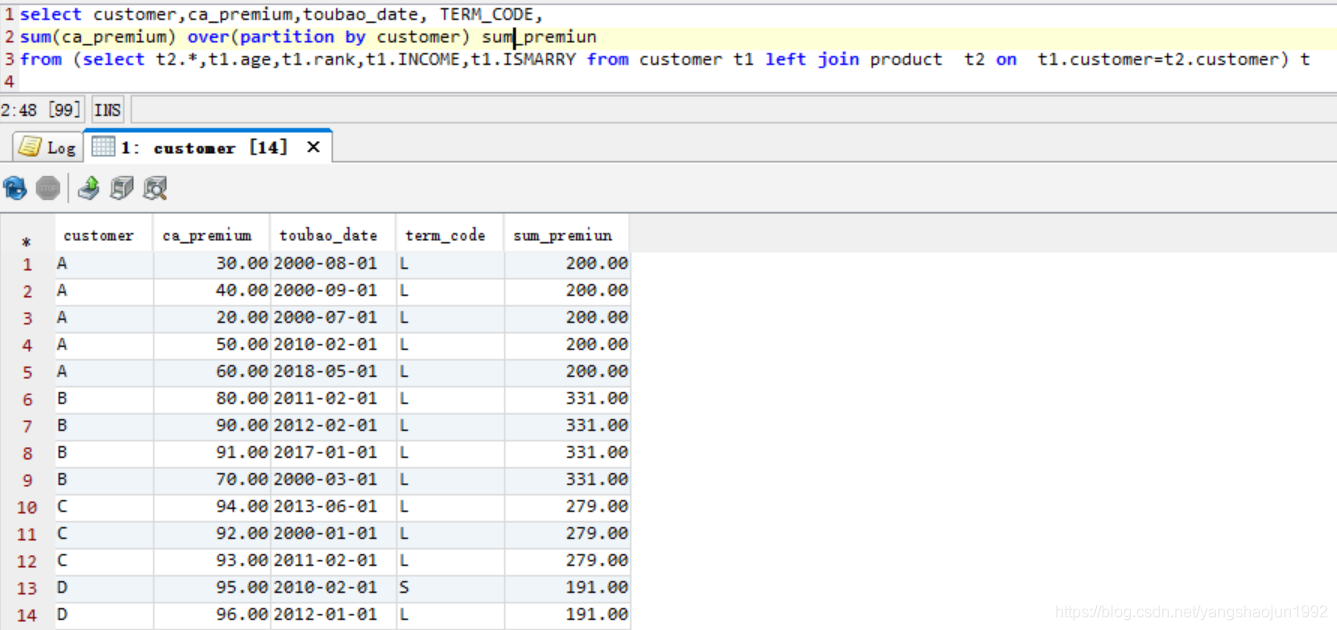Viewport: 1337px width, 630px height.
Task: Click the cursor position '2:48 [99]' status
Action: [41, 110]
